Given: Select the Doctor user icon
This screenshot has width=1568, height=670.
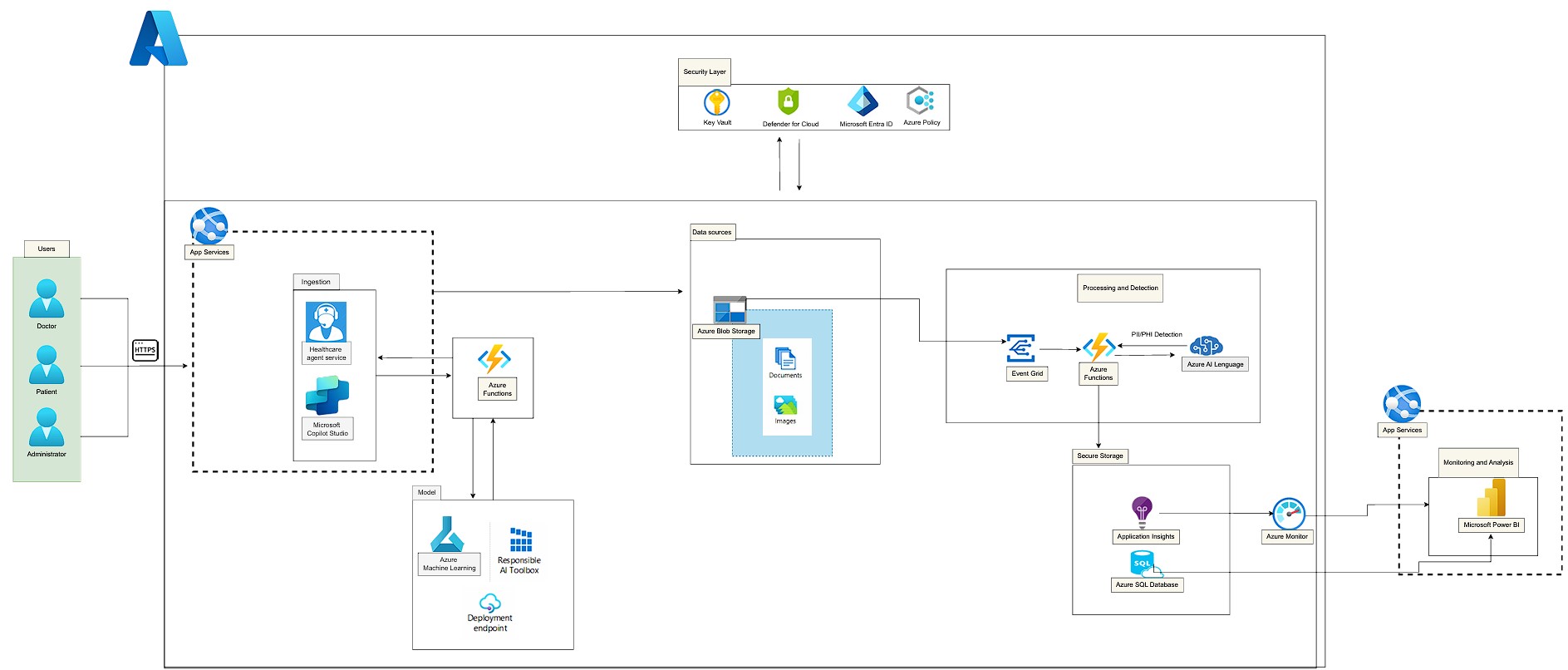Looking at the screenshot, I should click(47, 298).
